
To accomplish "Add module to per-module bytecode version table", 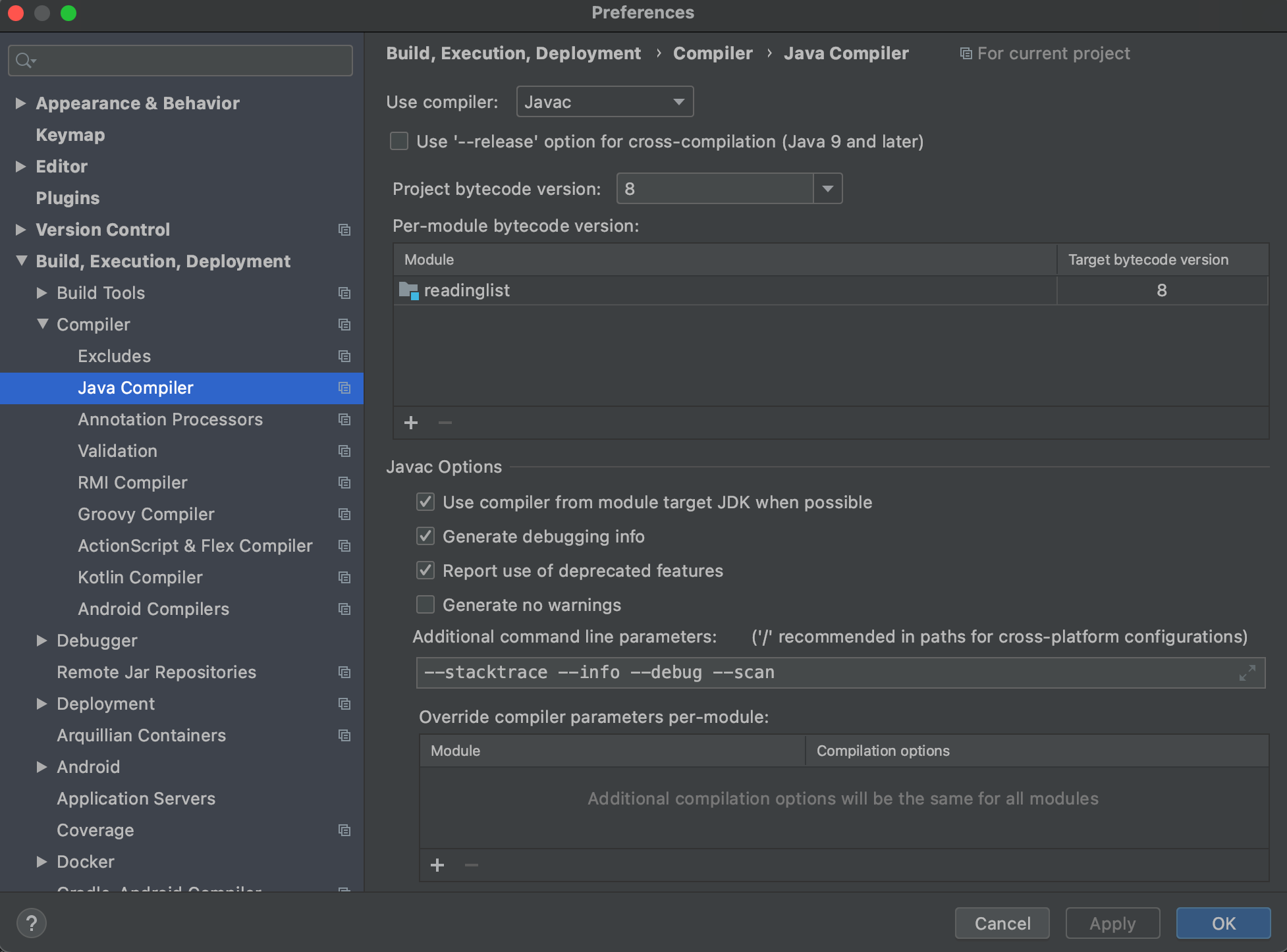I will click(x=411, y=423).
